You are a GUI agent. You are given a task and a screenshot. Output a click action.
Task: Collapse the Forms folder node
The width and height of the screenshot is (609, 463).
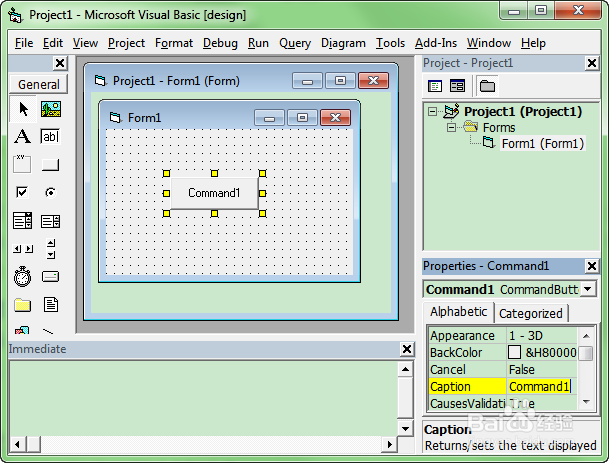(451, 127)
